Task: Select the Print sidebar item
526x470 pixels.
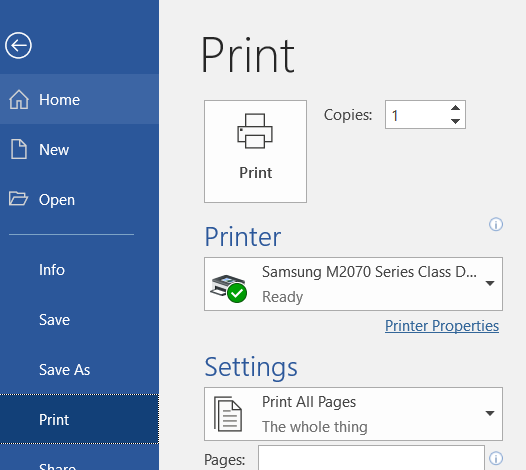Action: pyautogui.click(x=80, y=419)
